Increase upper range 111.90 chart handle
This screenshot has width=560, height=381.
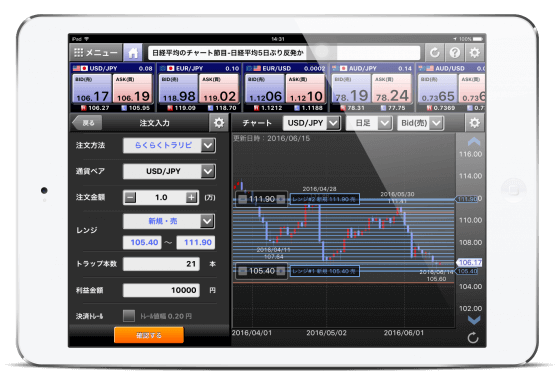pyautogui.click(x=281, y=199)
